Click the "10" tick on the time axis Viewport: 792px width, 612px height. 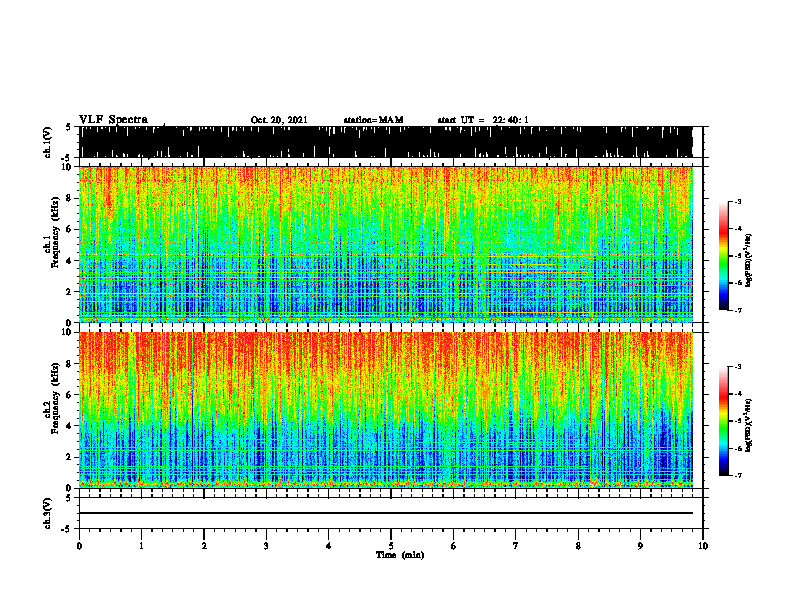703,546
